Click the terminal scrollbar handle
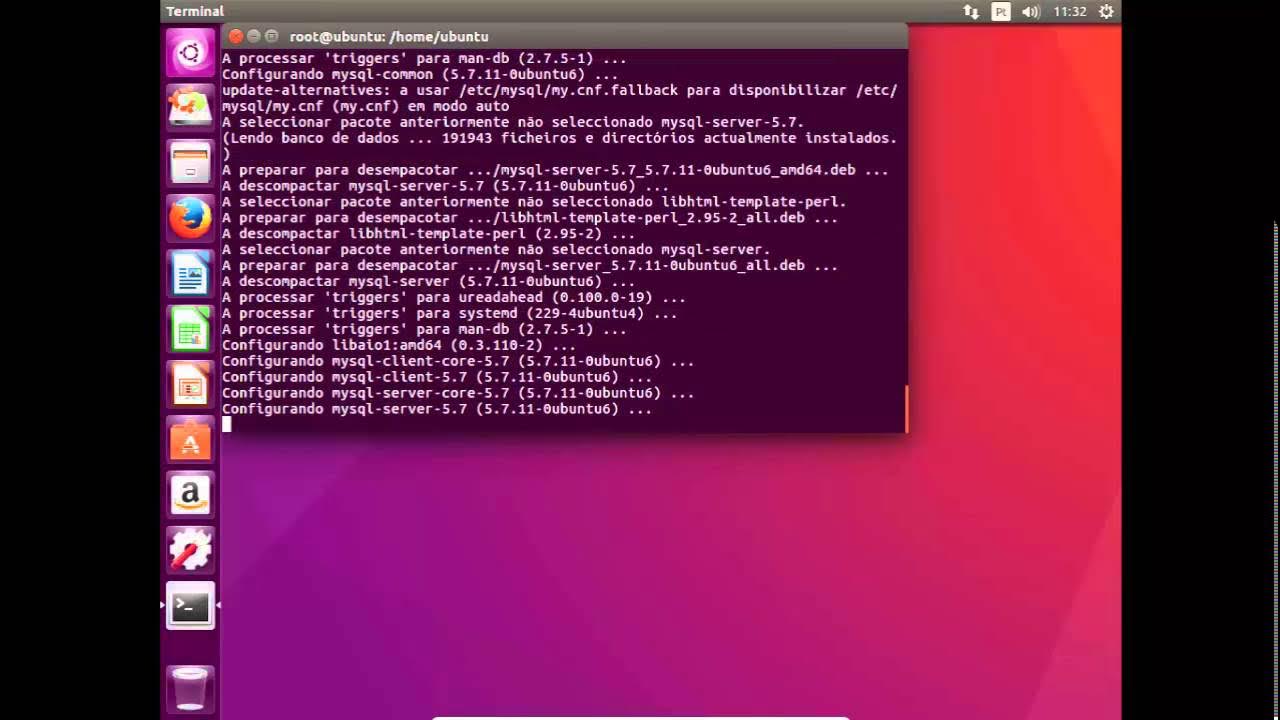1280x720 pixels. point(906,409)
